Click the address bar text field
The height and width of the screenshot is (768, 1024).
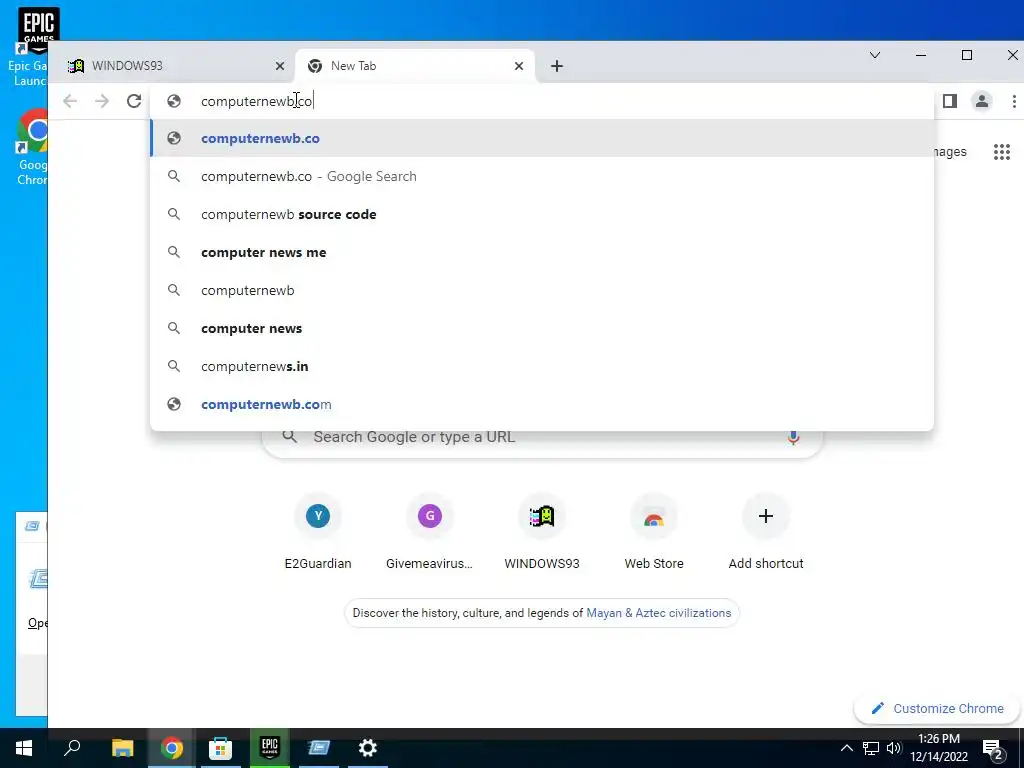coord(542,101)
